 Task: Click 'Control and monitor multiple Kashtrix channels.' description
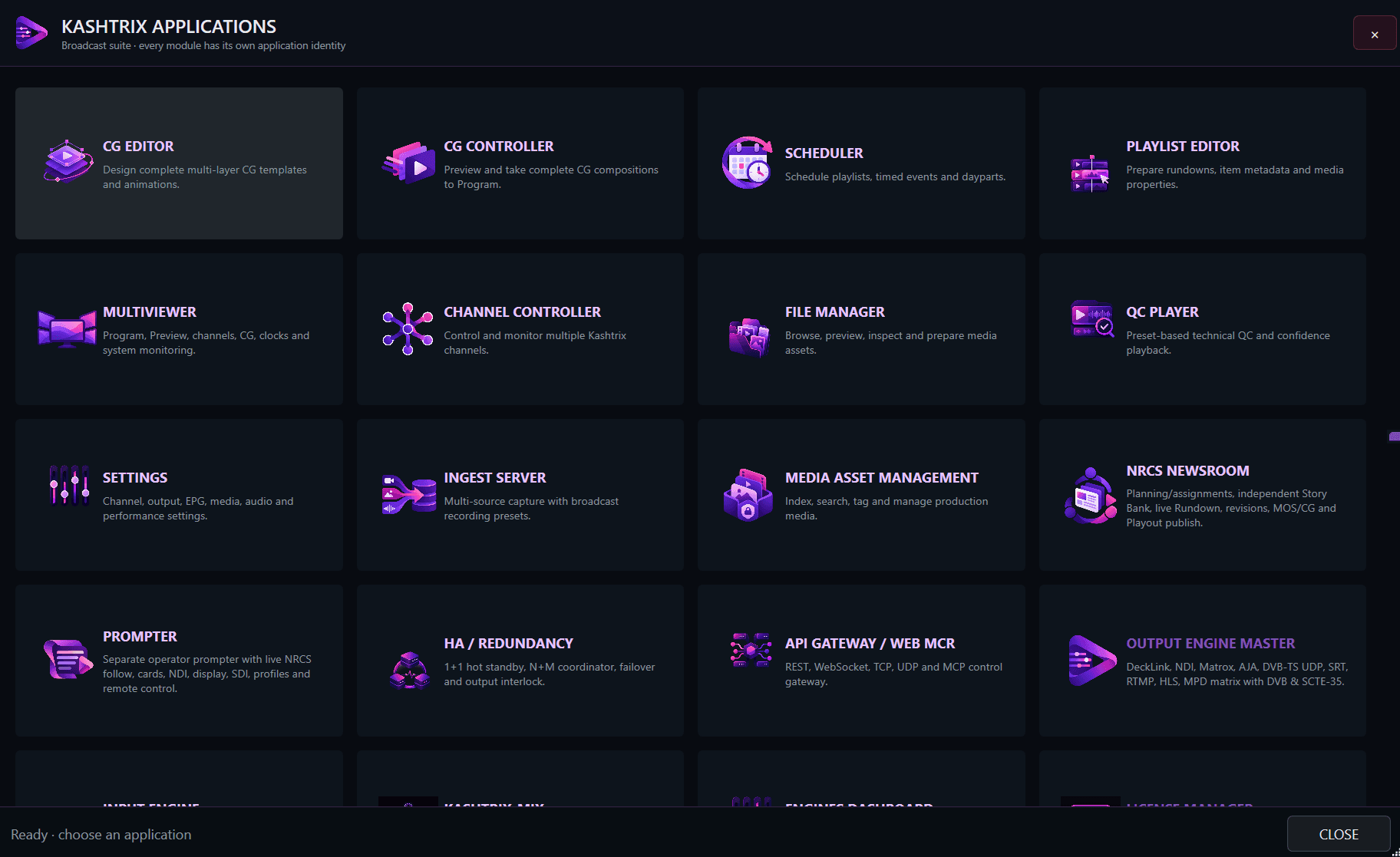coord(535,342)
